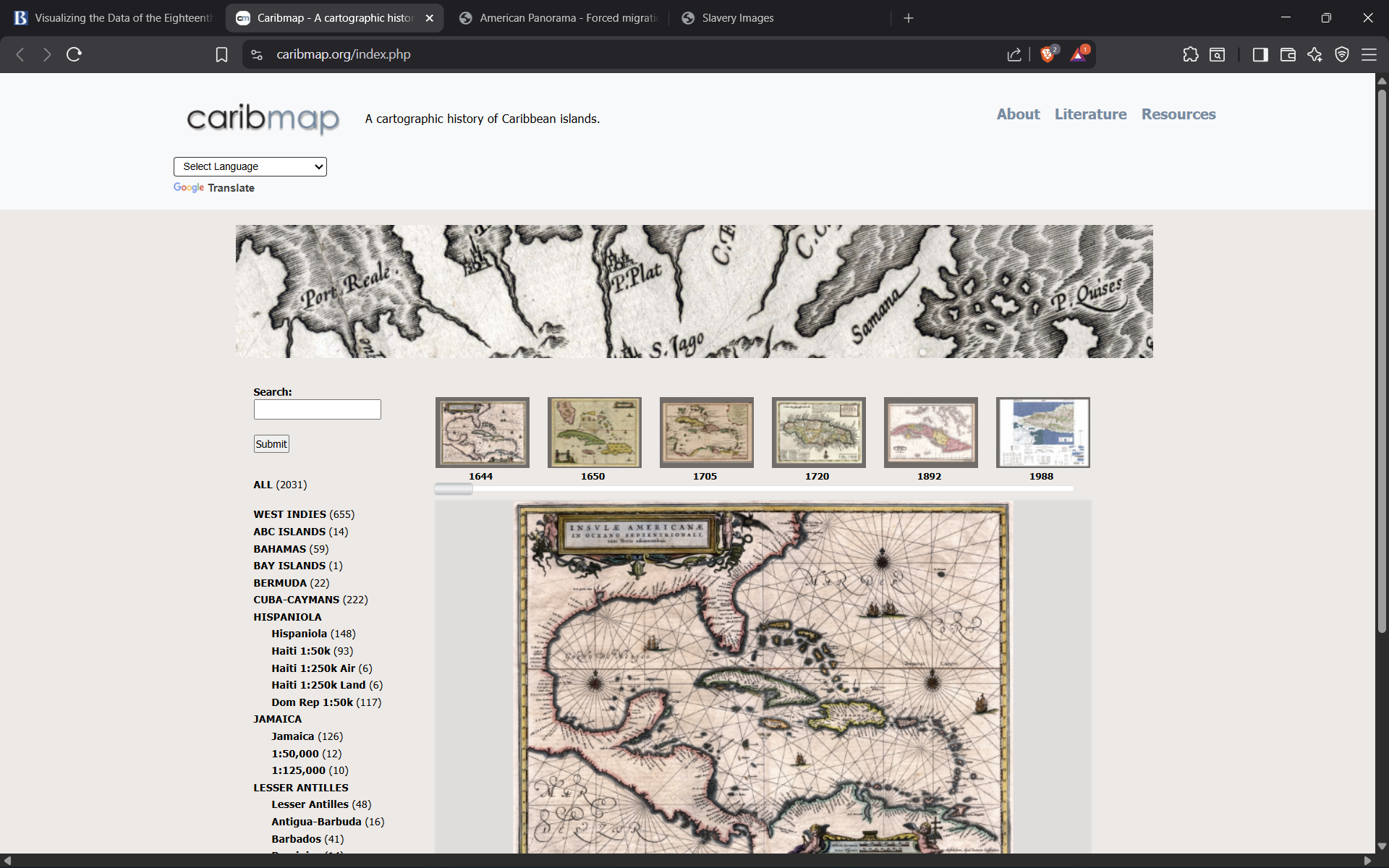Open a new browser tab

909,17
